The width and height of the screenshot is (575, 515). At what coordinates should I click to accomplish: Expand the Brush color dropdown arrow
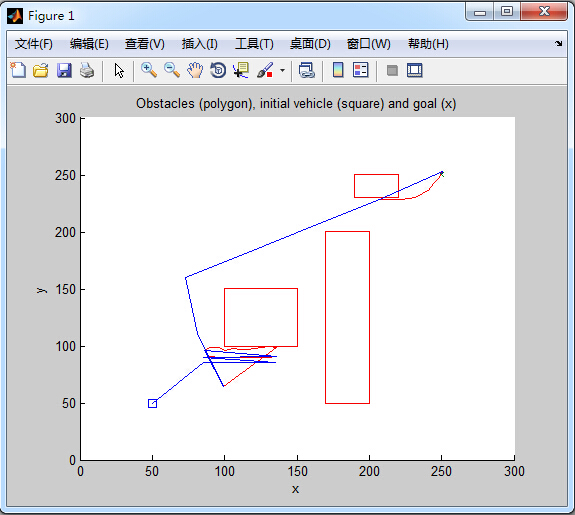[282, 70]
